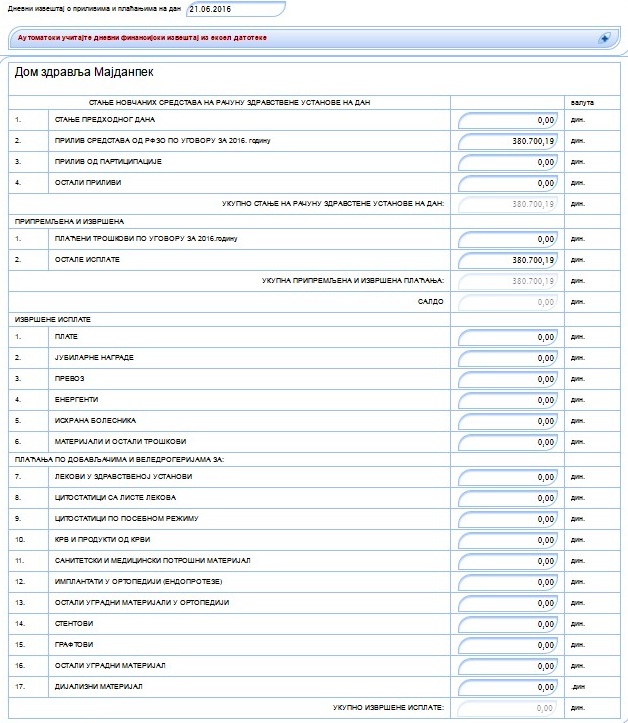Edit amount for КРВ И ПРОДУКТИ ОД КРВИ
Viewport: 628px width, 723px height.
click(508, 540)
